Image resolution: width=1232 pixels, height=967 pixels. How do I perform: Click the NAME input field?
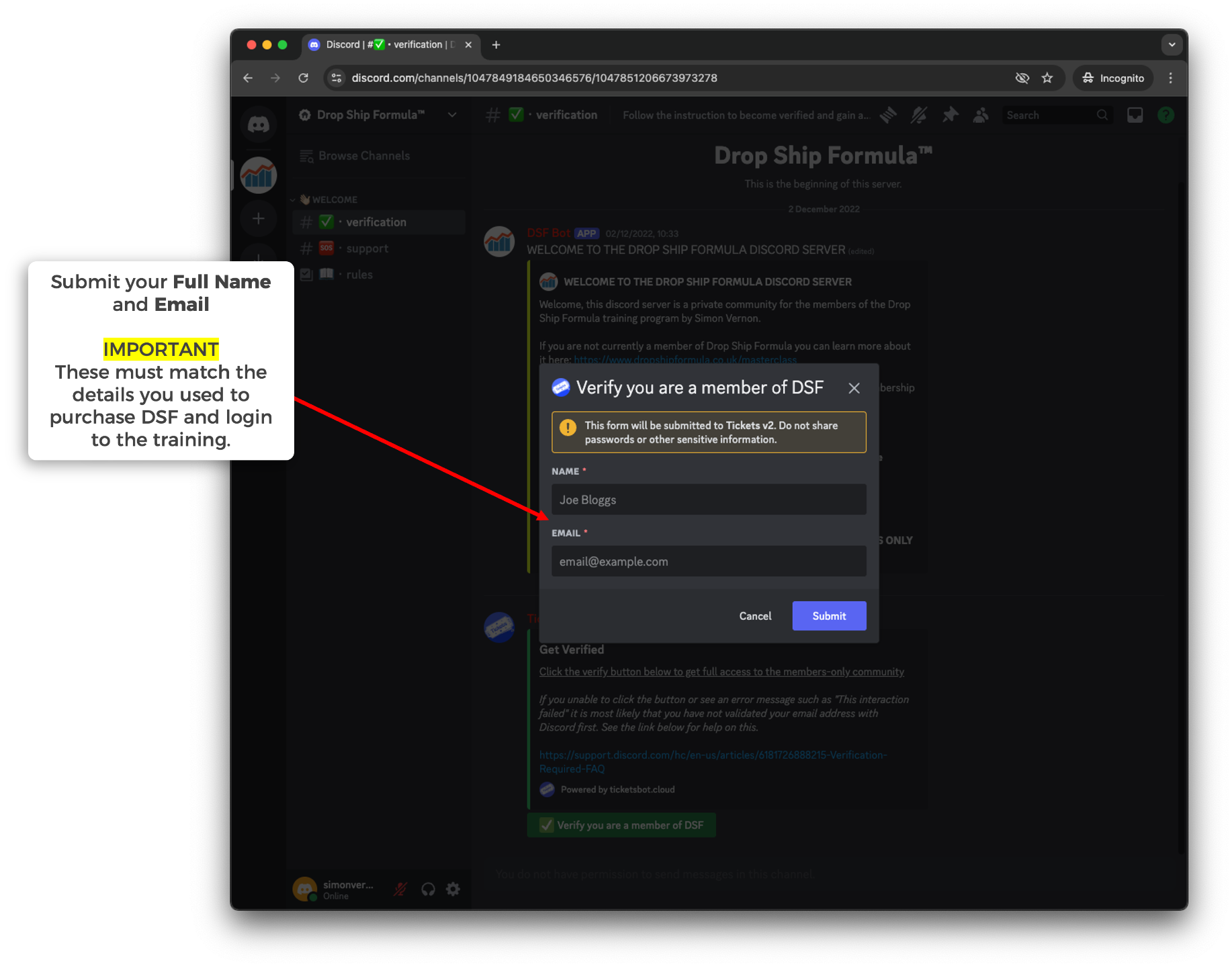[709, 500]
